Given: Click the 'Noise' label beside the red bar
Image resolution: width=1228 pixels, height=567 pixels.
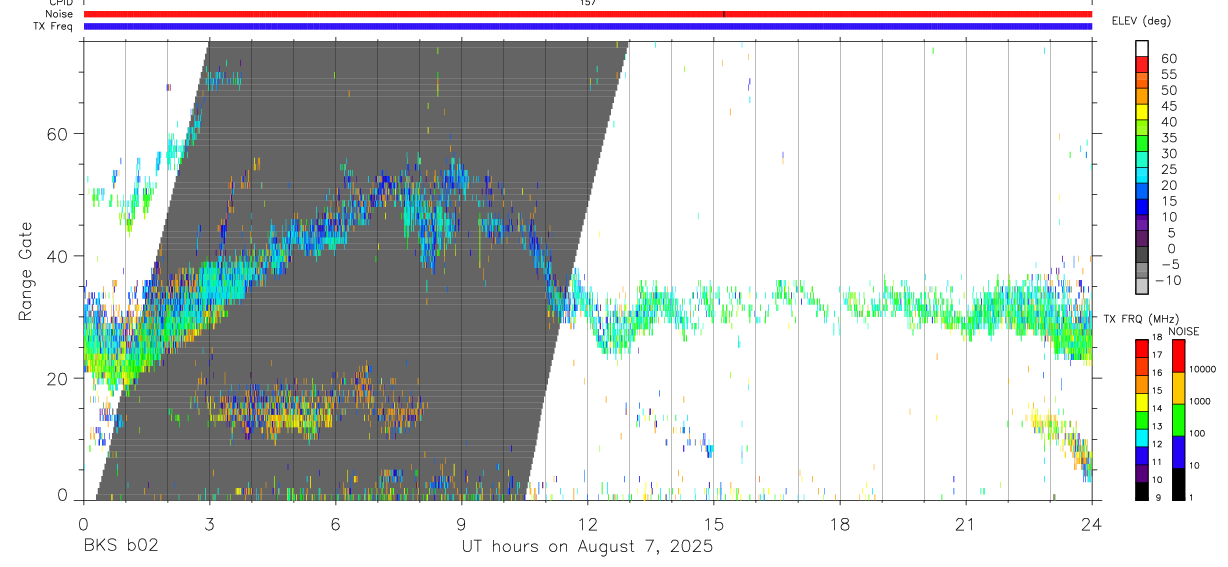Looking at the screenshot, I should tap(59, 14).
